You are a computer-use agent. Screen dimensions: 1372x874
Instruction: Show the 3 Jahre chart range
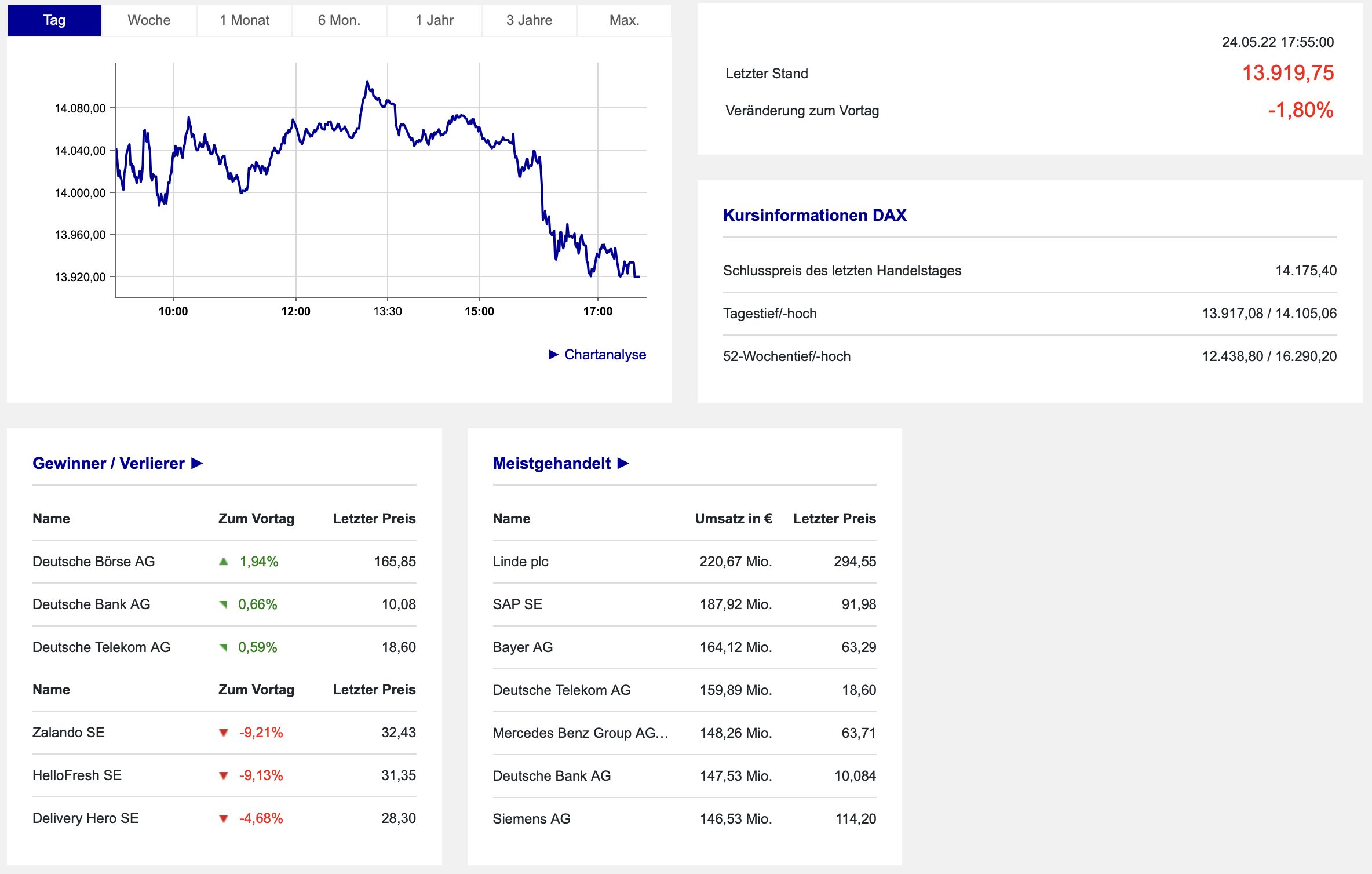[x=530, y=20]
